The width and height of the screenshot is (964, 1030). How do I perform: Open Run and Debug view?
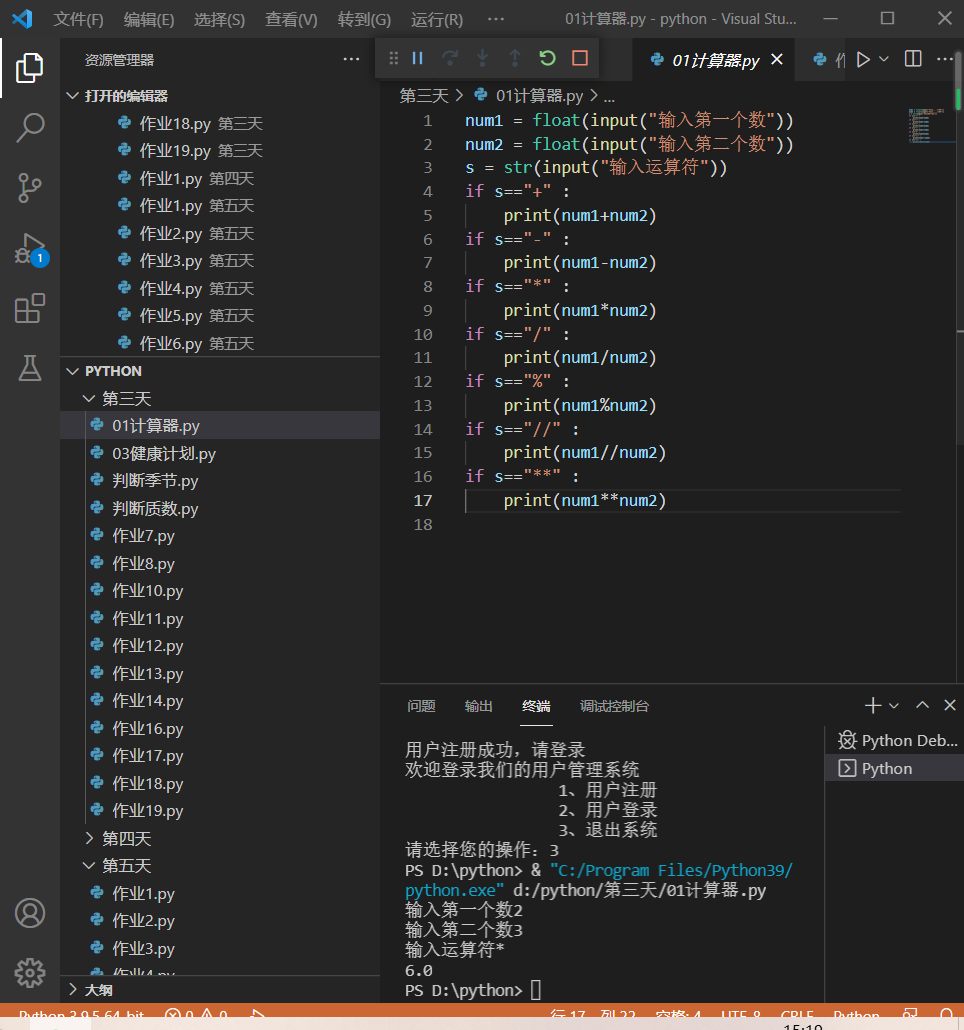pyautogui.click(x=30, y=248)
